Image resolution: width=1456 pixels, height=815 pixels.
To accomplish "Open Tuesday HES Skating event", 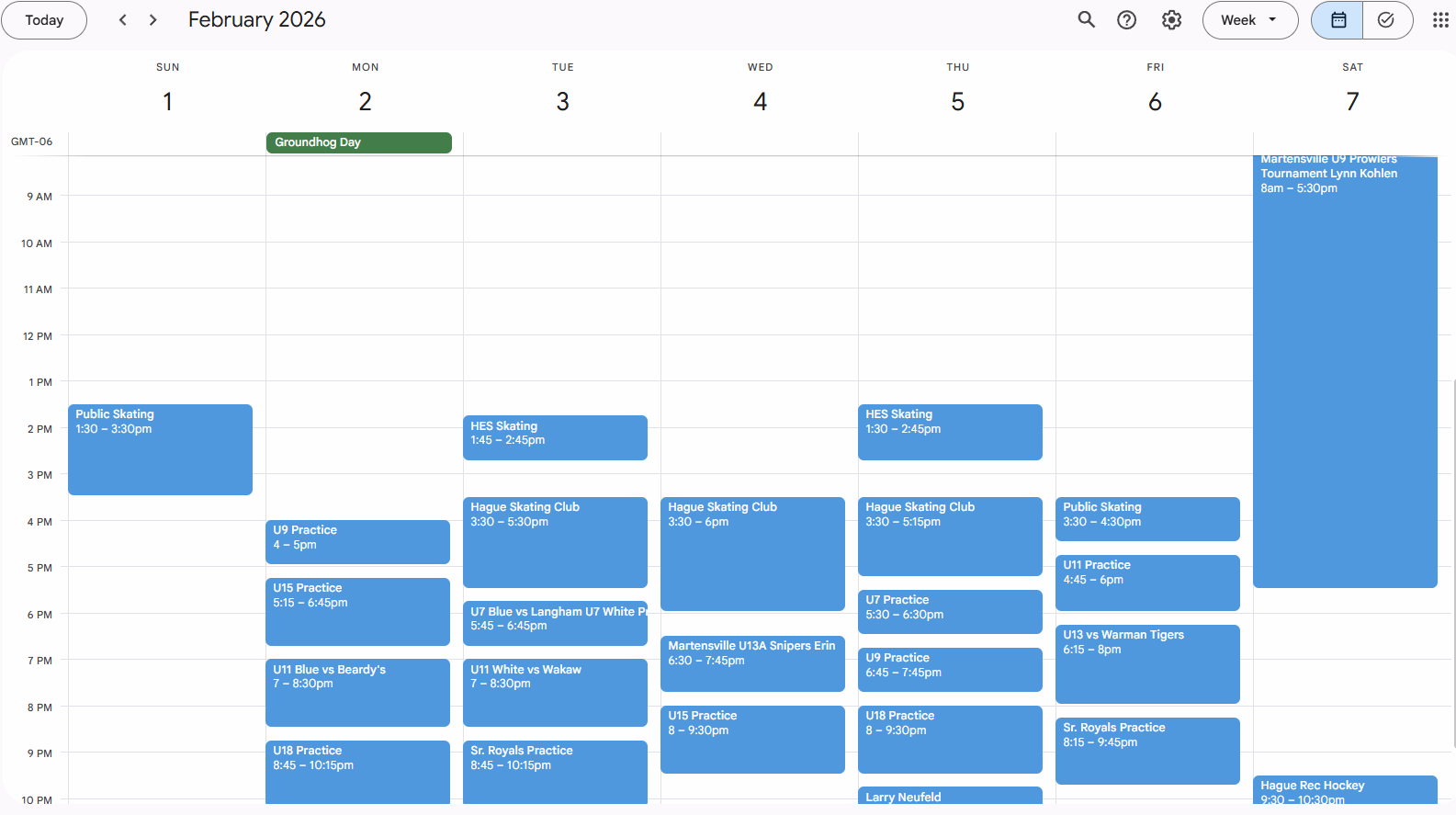I will [555, 437].
